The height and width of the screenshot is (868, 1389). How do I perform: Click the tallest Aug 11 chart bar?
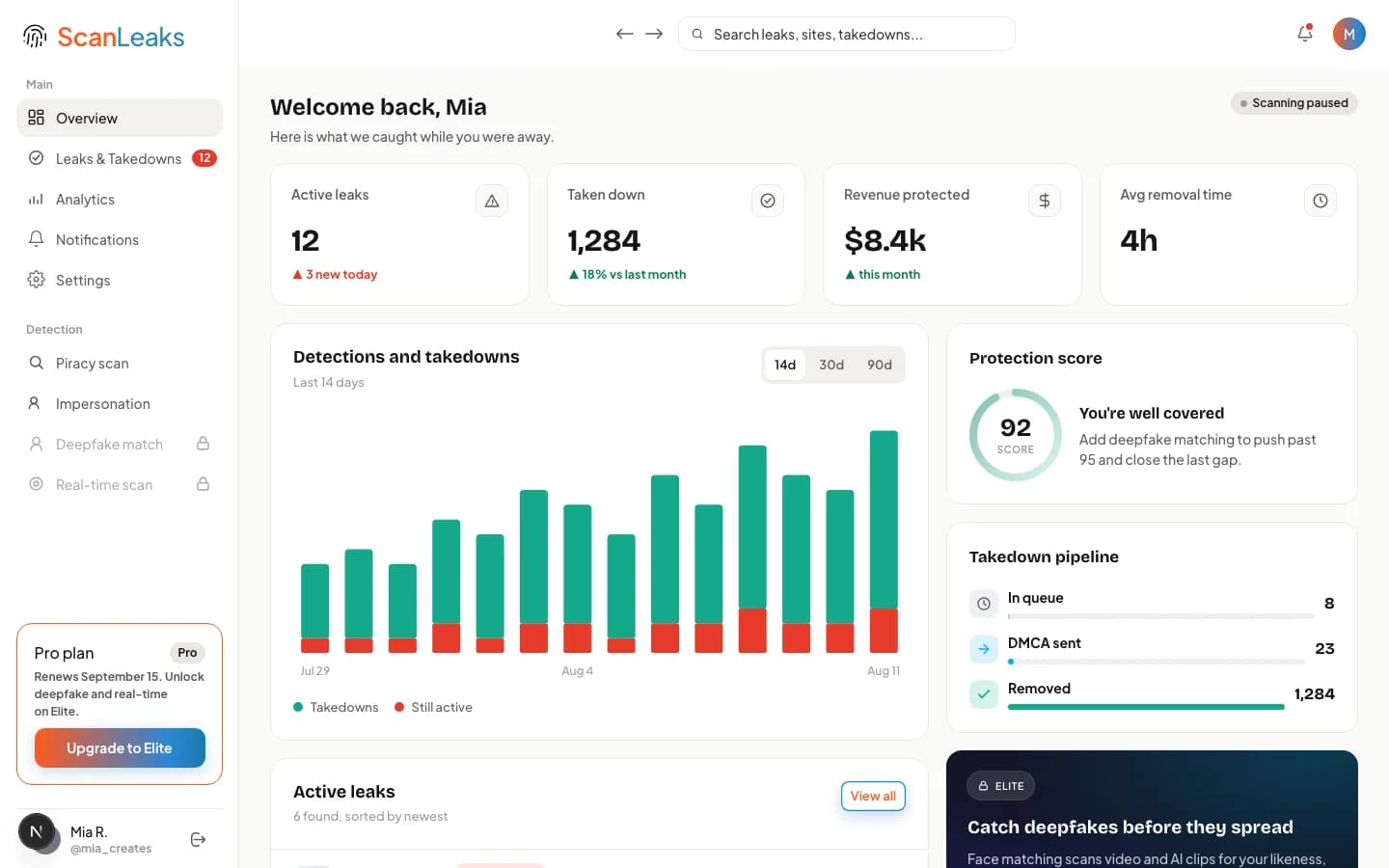tap(884, 541)
